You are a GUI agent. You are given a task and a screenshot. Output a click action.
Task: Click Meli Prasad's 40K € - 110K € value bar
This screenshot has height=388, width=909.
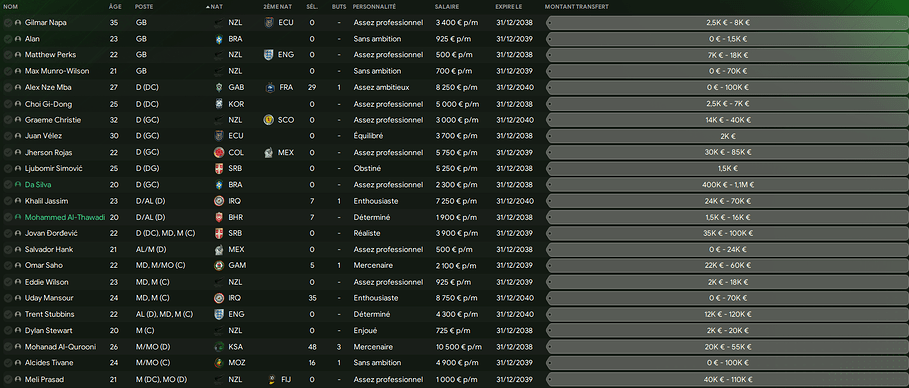pyautogui.click(x=728, y=379)
